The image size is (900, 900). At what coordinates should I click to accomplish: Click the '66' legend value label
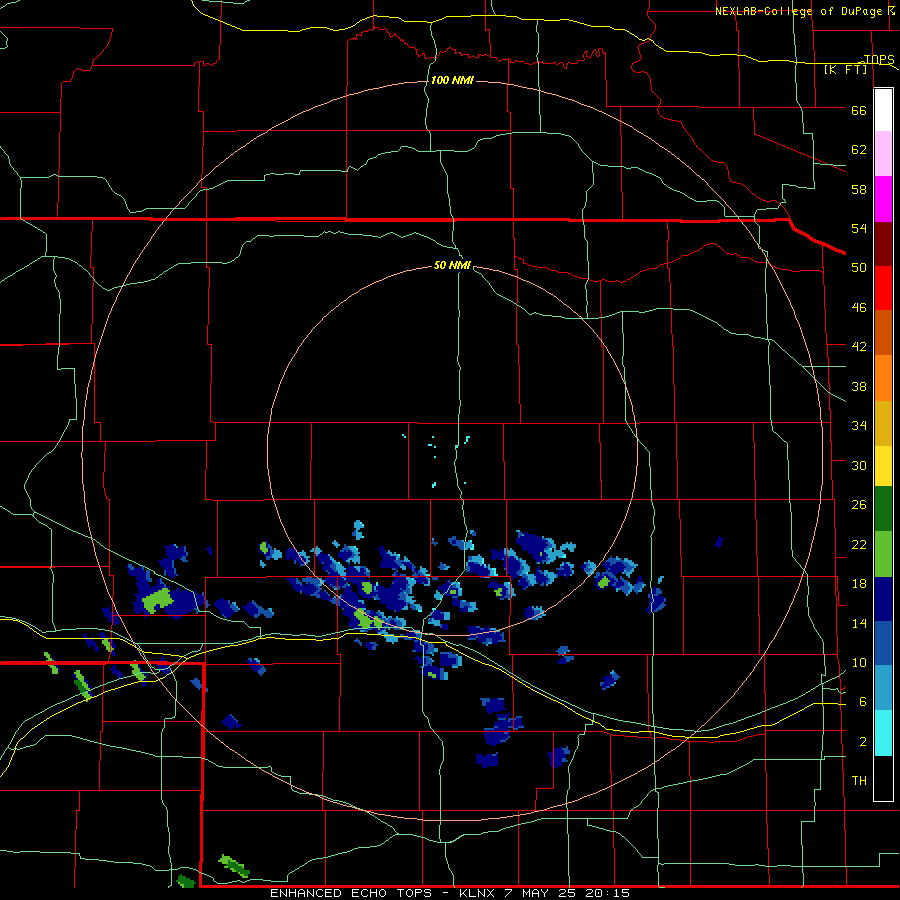click(859, 110)
